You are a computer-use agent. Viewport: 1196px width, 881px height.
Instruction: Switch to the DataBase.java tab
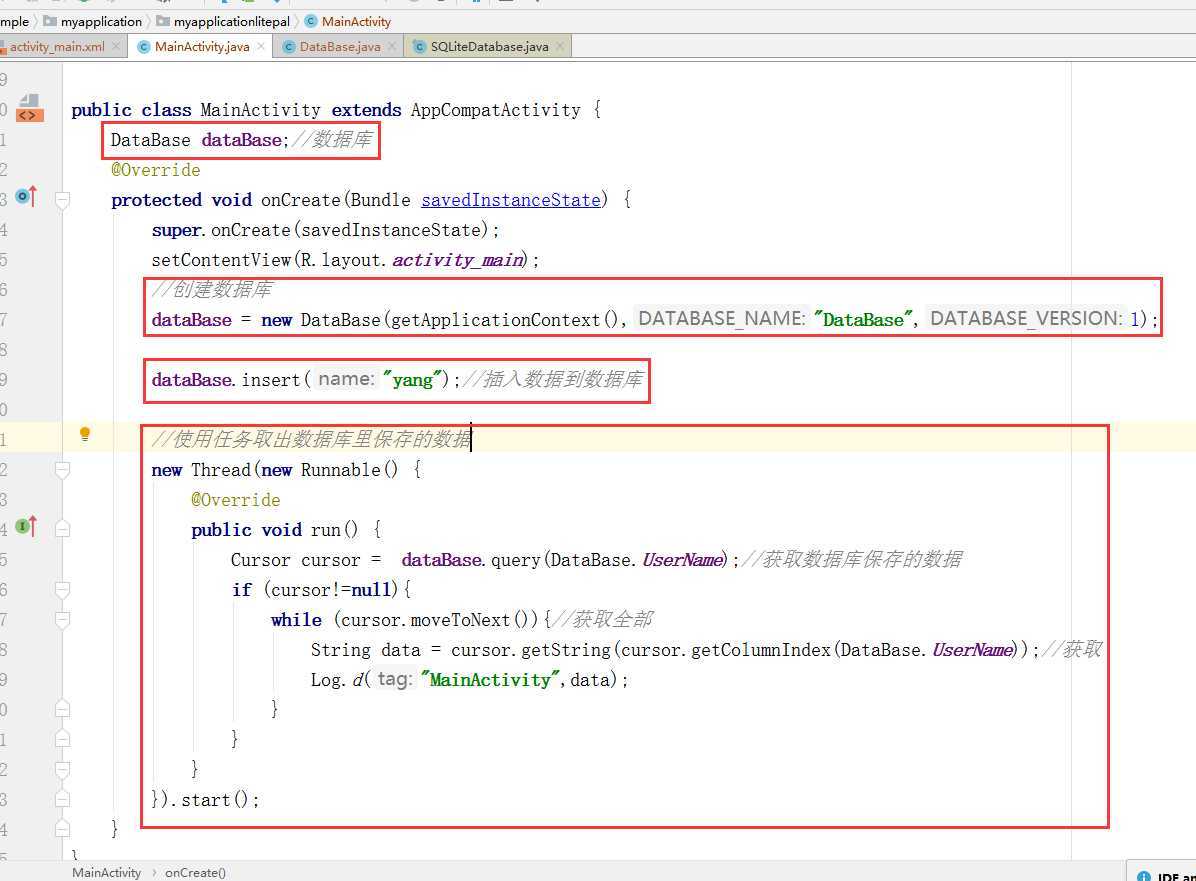tap(339, 47)
